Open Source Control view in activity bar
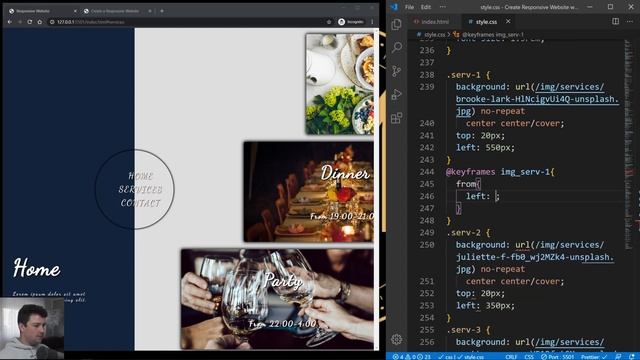This screenshot has width=640, height=360. 396,71
